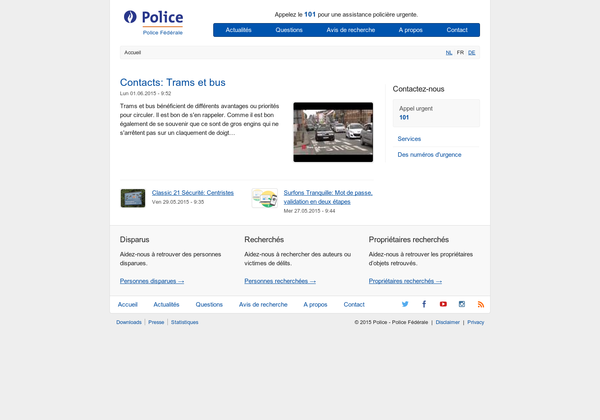Select the Recherchés section heading

pyautogui.click(x=264, y=240)
